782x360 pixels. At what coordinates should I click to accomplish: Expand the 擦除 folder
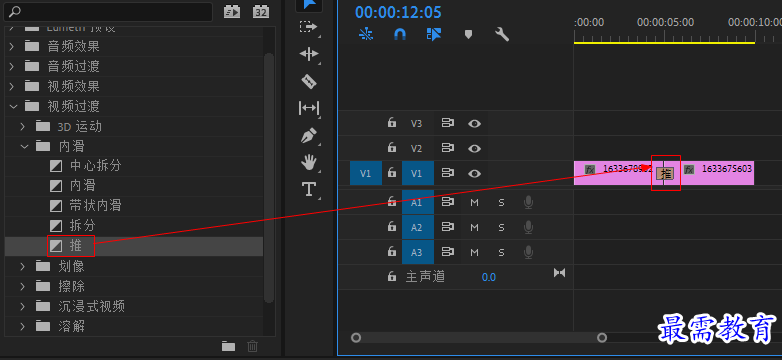click(x=23, y=286)
